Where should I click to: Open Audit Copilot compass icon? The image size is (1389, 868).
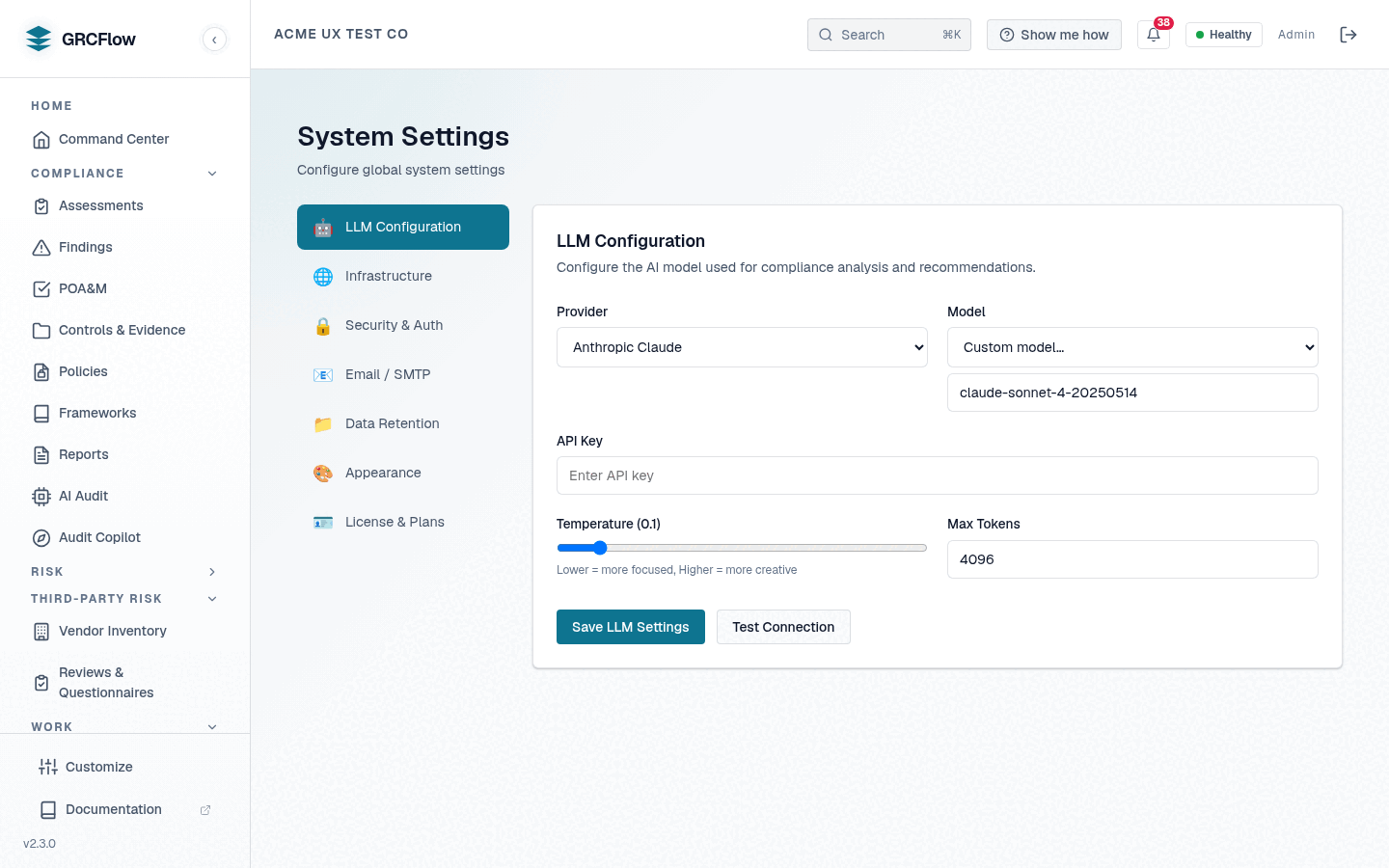point(41,538)
